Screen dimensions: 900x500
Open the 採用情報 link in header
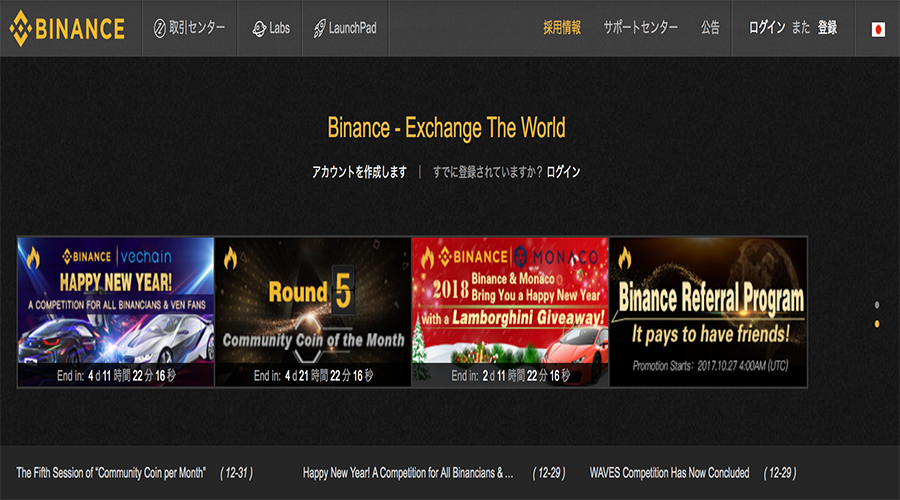[x=562, y=28]
